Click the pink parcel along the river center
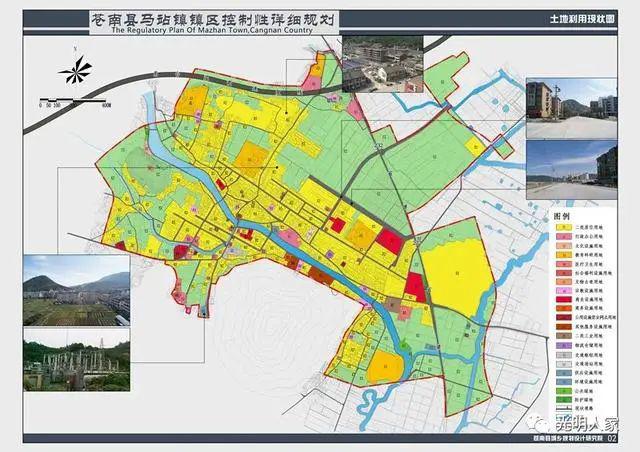Viewport: 640px width, 452px height. pos(289,238)
